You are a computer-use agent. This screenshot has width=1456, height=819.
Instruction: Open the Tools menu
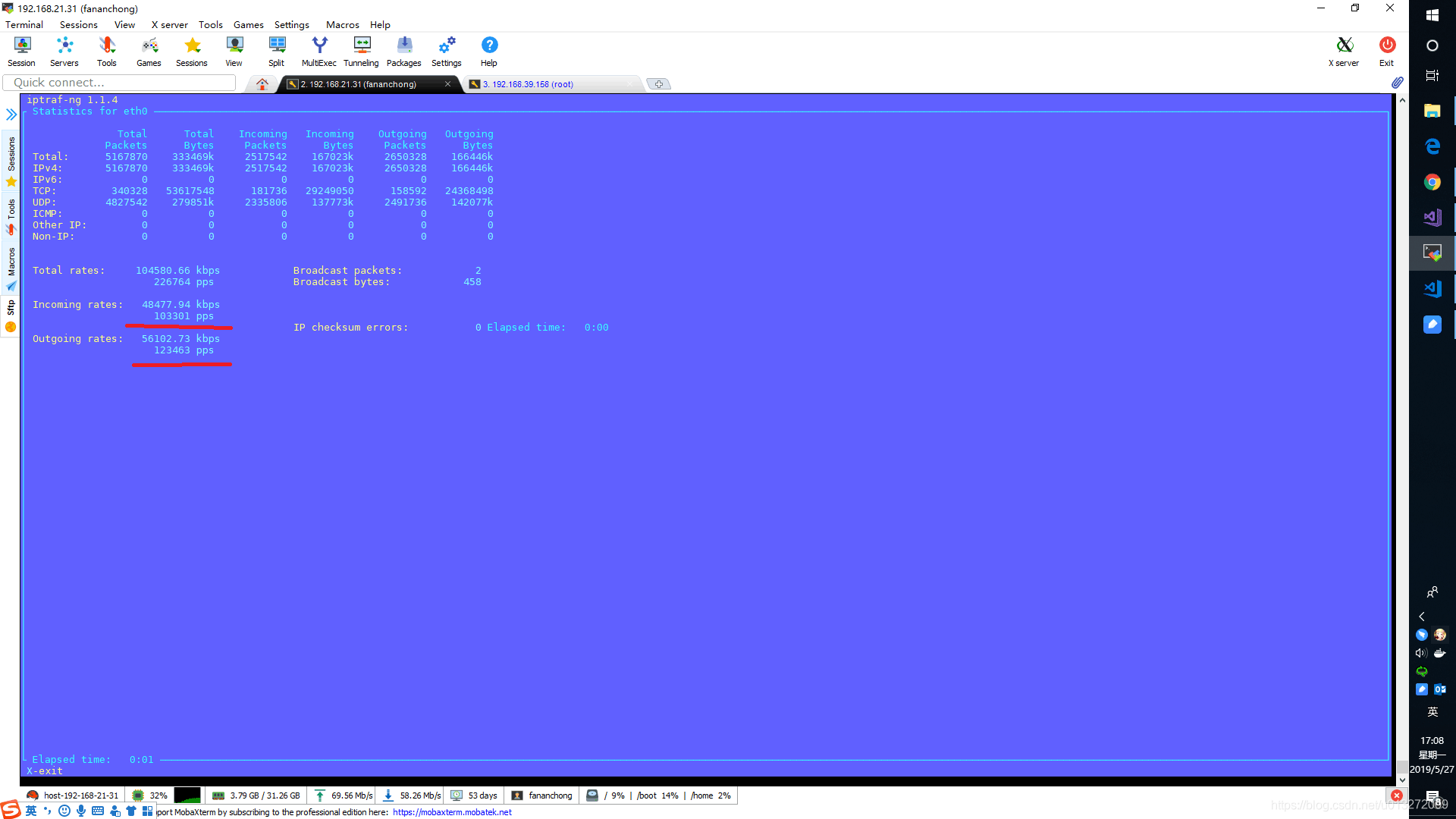click(211, 25)
